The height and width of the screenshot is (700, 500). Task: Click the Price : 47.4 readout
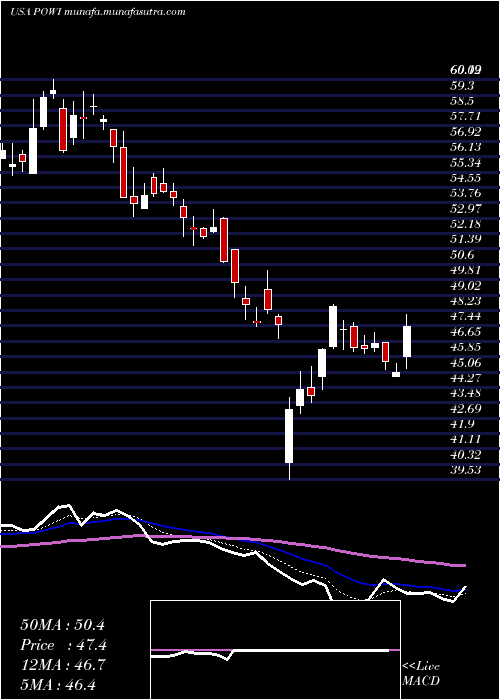coord(63,645)
